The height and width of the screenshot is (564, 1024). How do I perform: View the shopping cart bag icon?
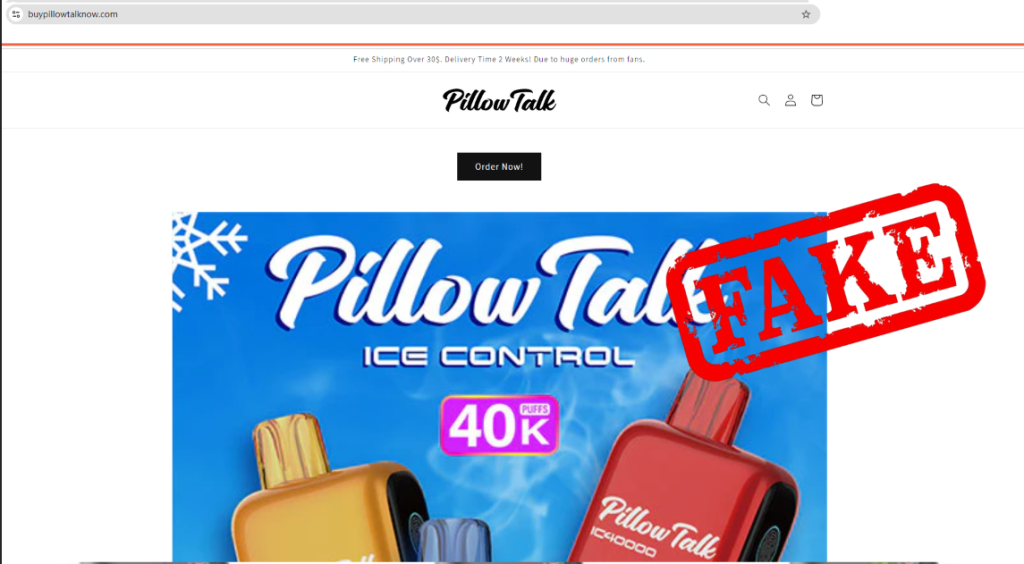click(x=816, y=100)
